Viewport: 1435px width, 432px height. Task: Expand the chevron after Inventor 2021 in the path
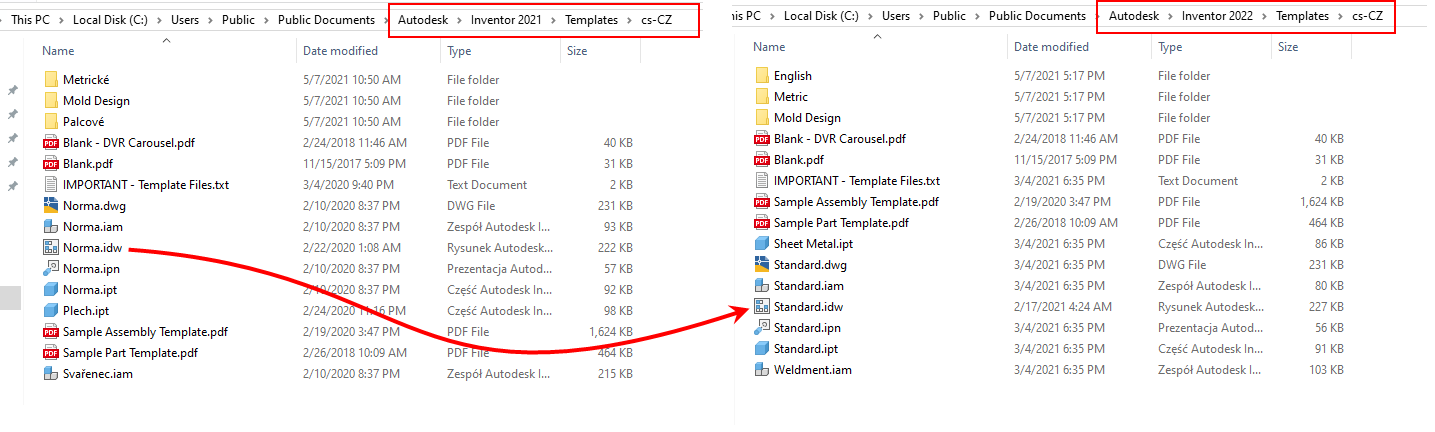tap(551, 19)
